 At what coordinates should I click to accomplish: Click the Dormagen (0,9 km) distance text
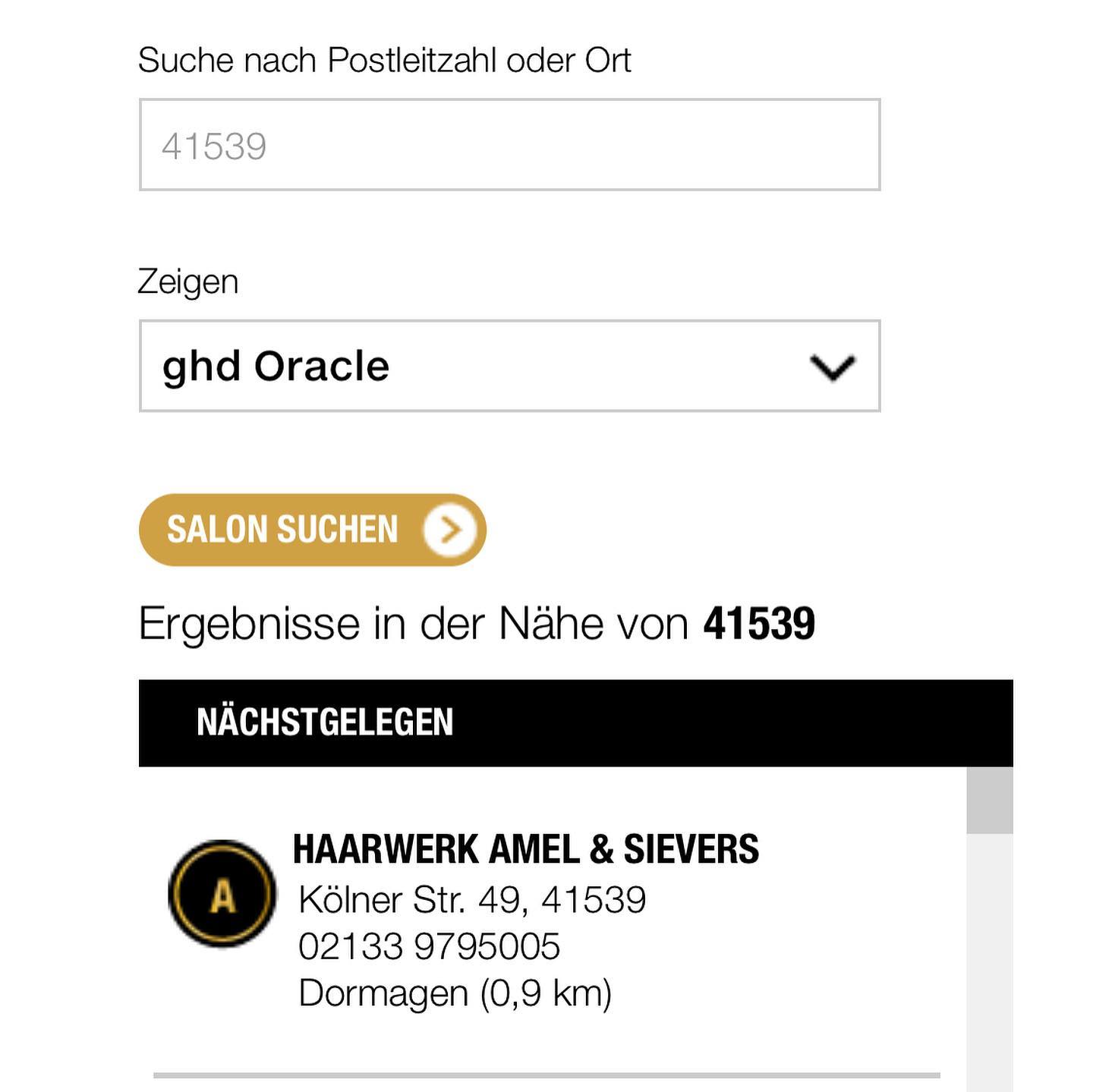pos(455,993)
